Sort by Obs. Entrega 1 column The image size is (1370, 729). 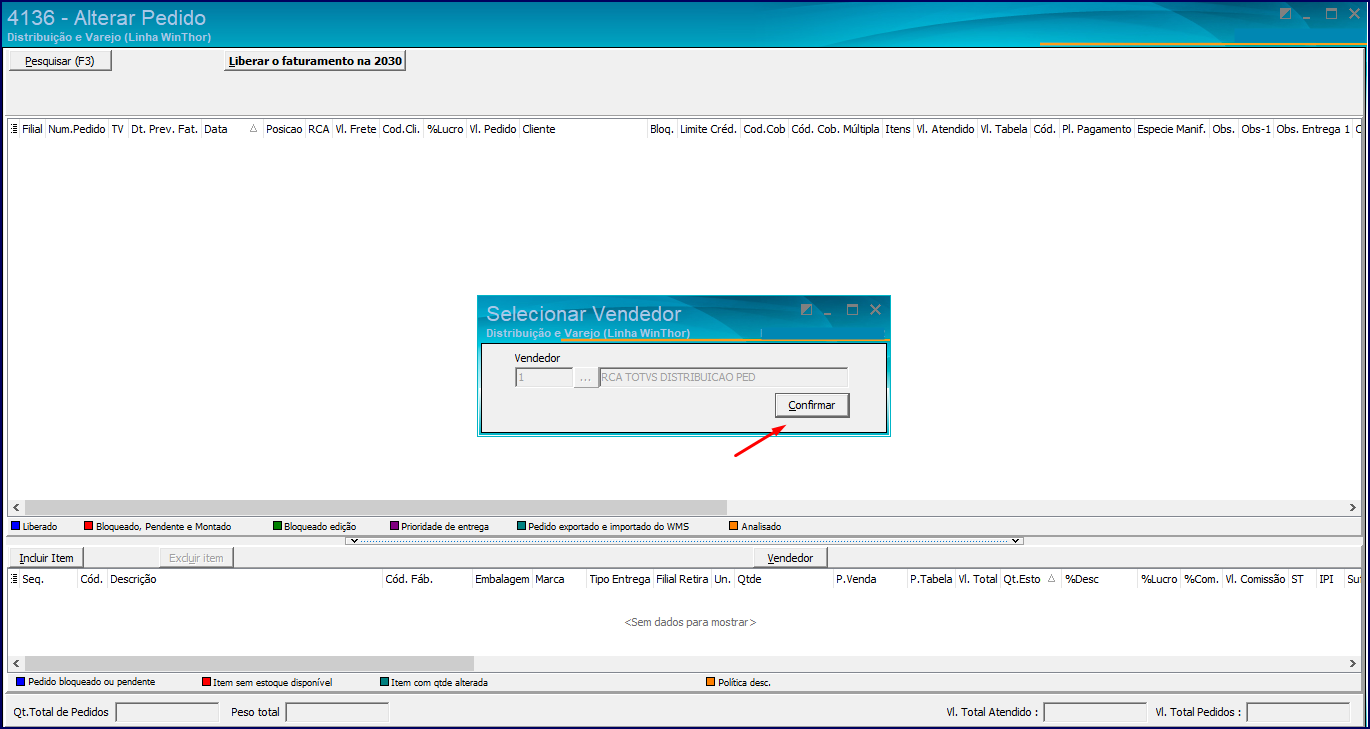point(1313,129)
